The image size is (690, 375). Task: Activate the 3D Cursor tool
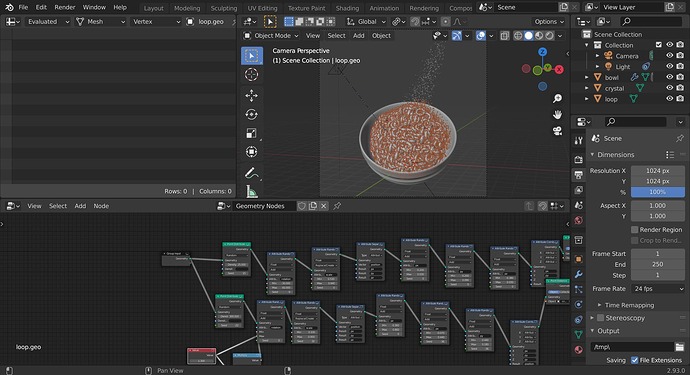point(252,74)
